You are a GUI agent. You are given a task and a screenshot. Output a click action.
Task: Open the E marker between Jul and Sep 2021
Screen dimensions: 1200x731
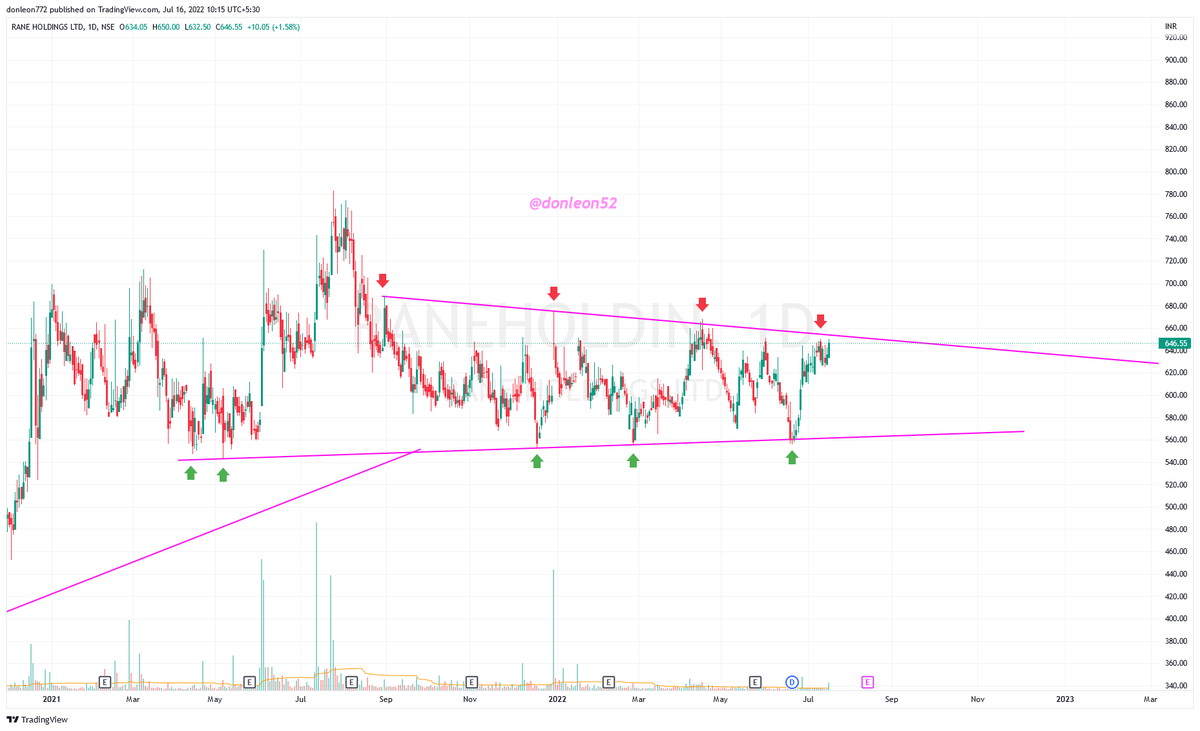point(351,682)
